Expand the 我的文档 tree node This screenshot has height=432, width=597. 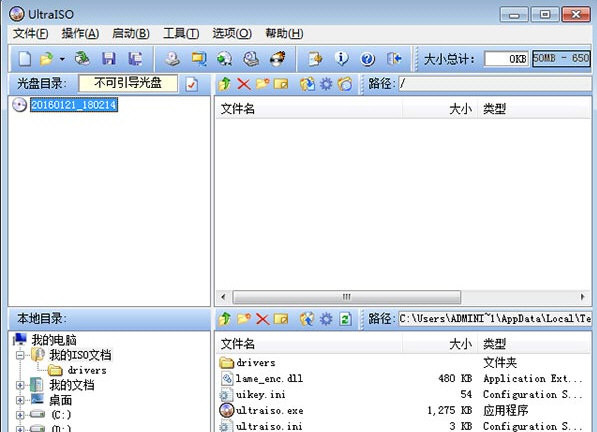[x=20, y=385]
